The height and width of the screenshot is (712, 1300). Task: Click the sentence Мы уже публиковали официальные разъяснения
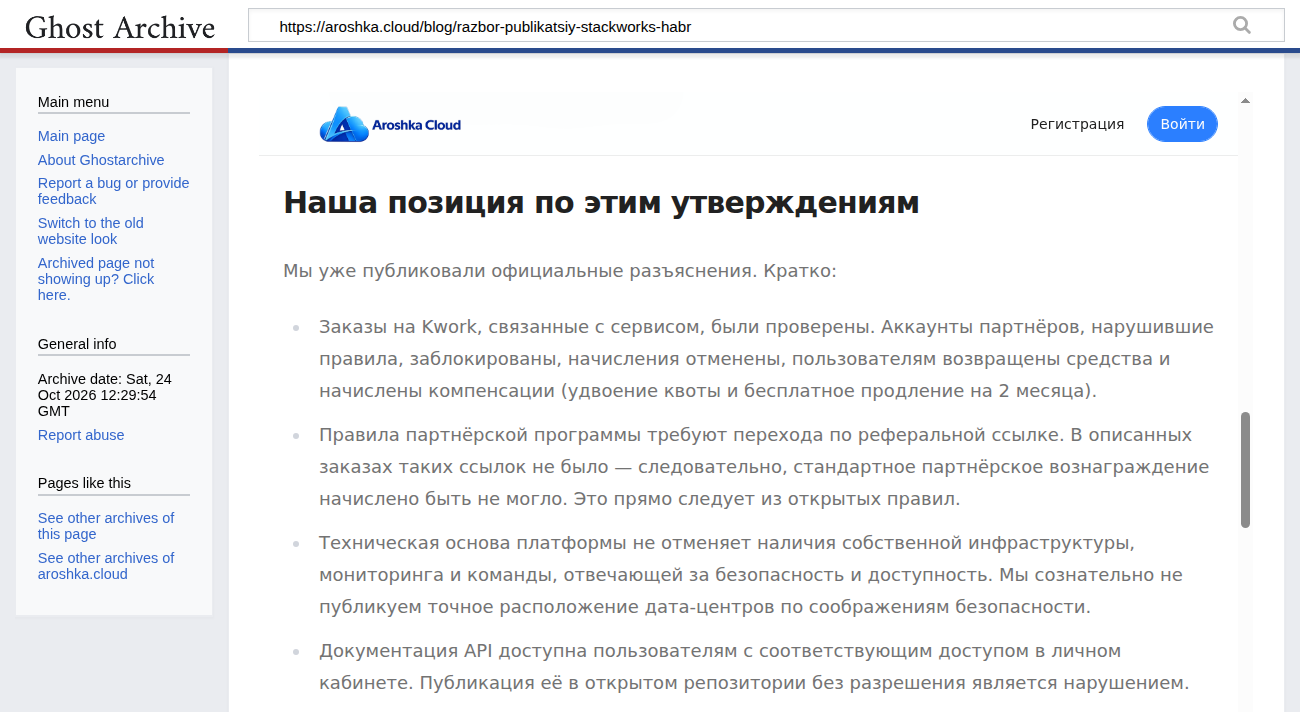tap(521, 271)
